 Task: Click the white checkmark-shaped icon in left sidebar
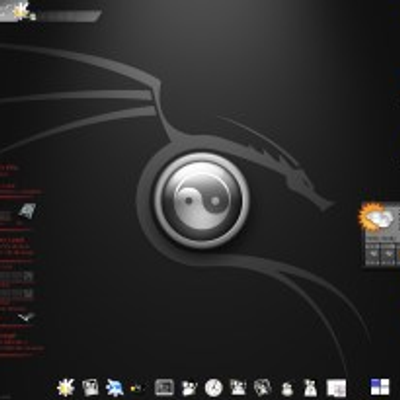(26, 317)
